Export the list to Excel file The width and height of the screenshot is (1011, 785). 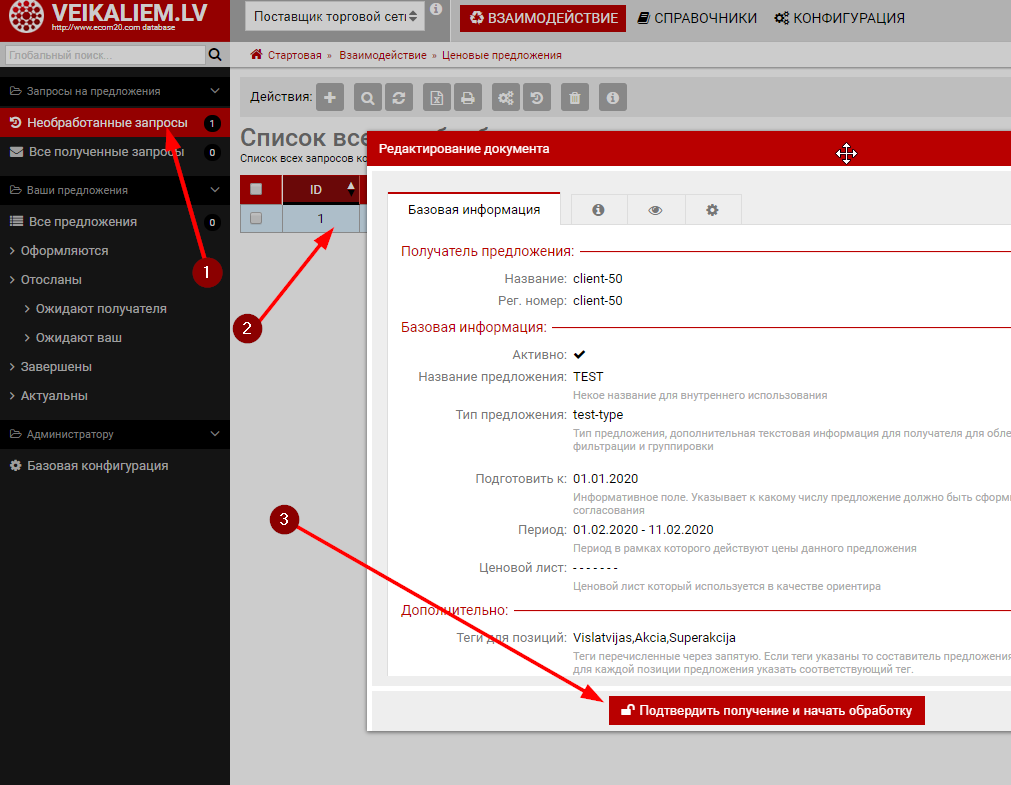pyautogui.click(x=437, y=97)
